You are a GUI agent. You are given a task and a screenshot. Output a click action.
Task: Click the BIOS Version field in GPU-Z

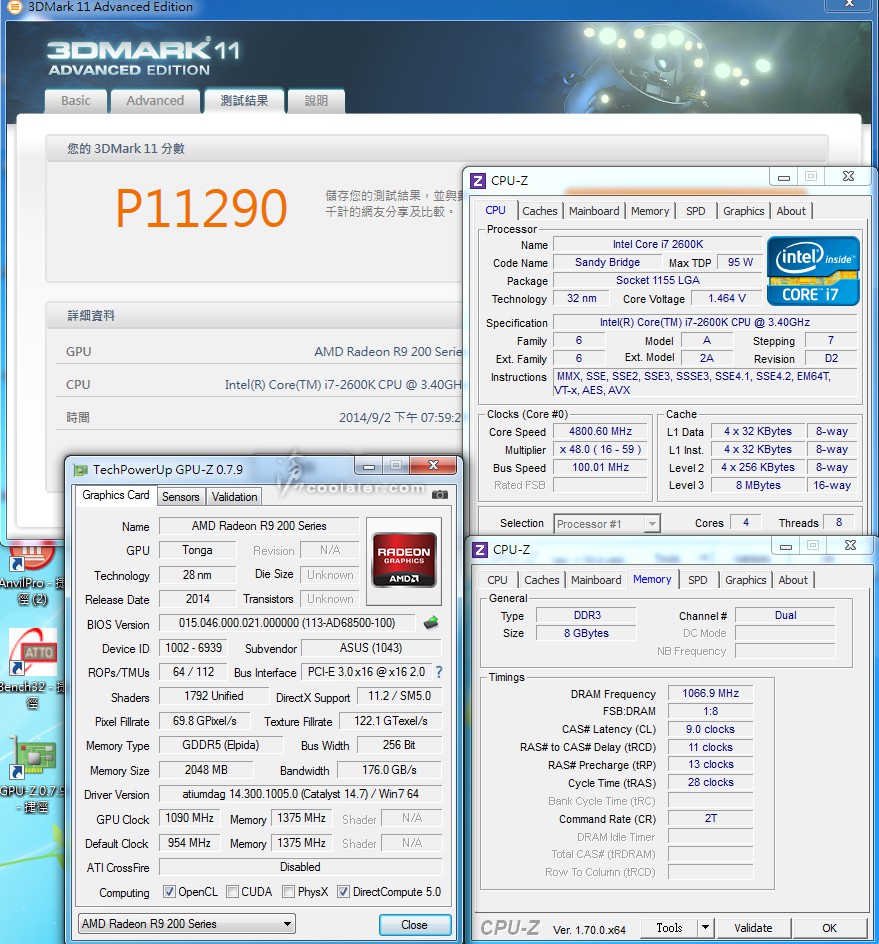tap(287, 623)
